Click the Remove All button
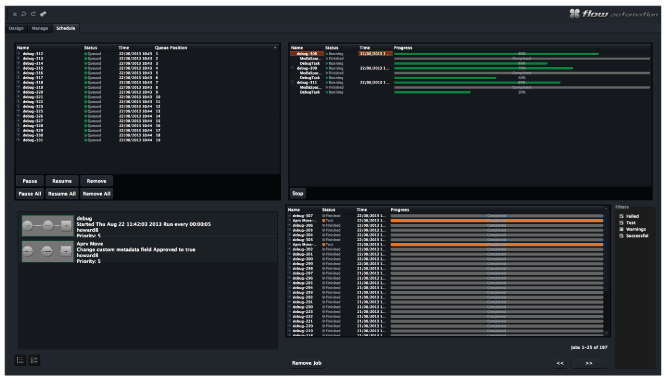This screenshot has height=380, width=667. pyautogui.click(x=97, y=194)
